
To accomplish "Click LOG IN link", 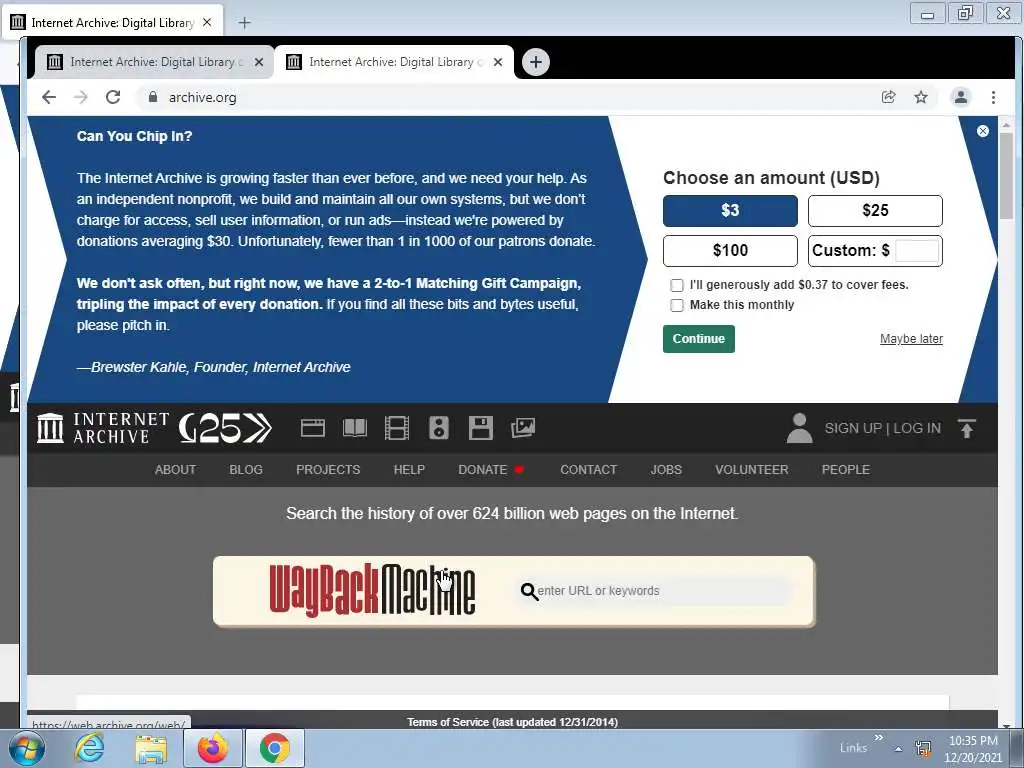I will tap(917, 428).
